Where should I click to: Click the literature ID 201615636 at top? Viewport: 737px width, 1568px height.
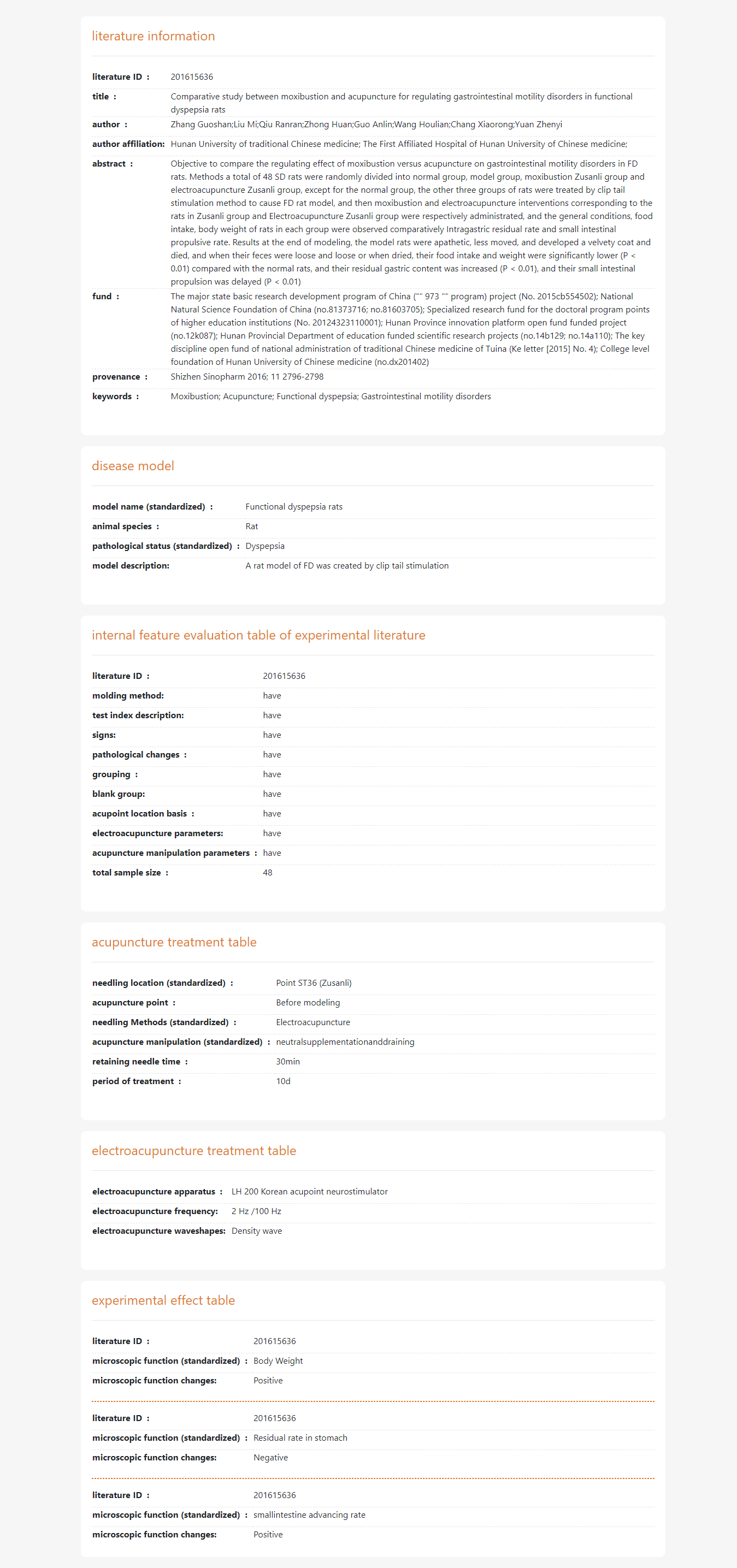click(192, 76)
